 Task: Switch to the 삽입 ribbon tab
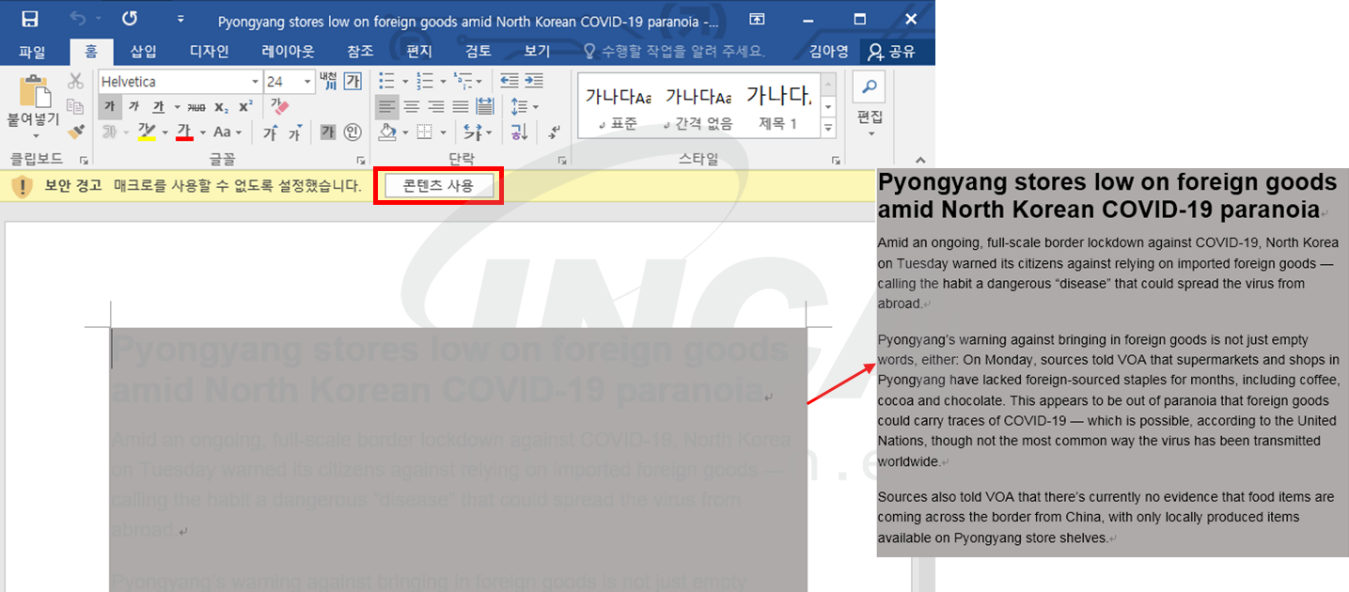pyautogui.click(x=143, y=51)
